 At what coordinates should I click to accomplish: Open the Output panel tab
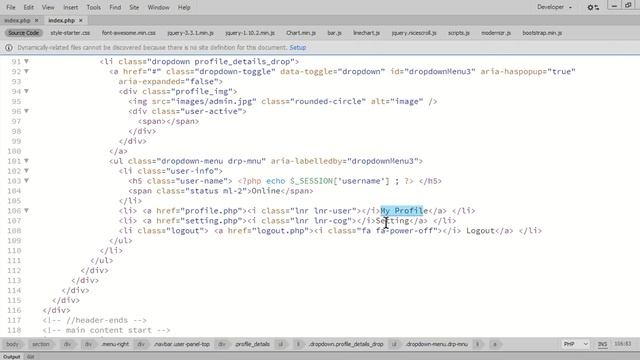tap(11, 357)
